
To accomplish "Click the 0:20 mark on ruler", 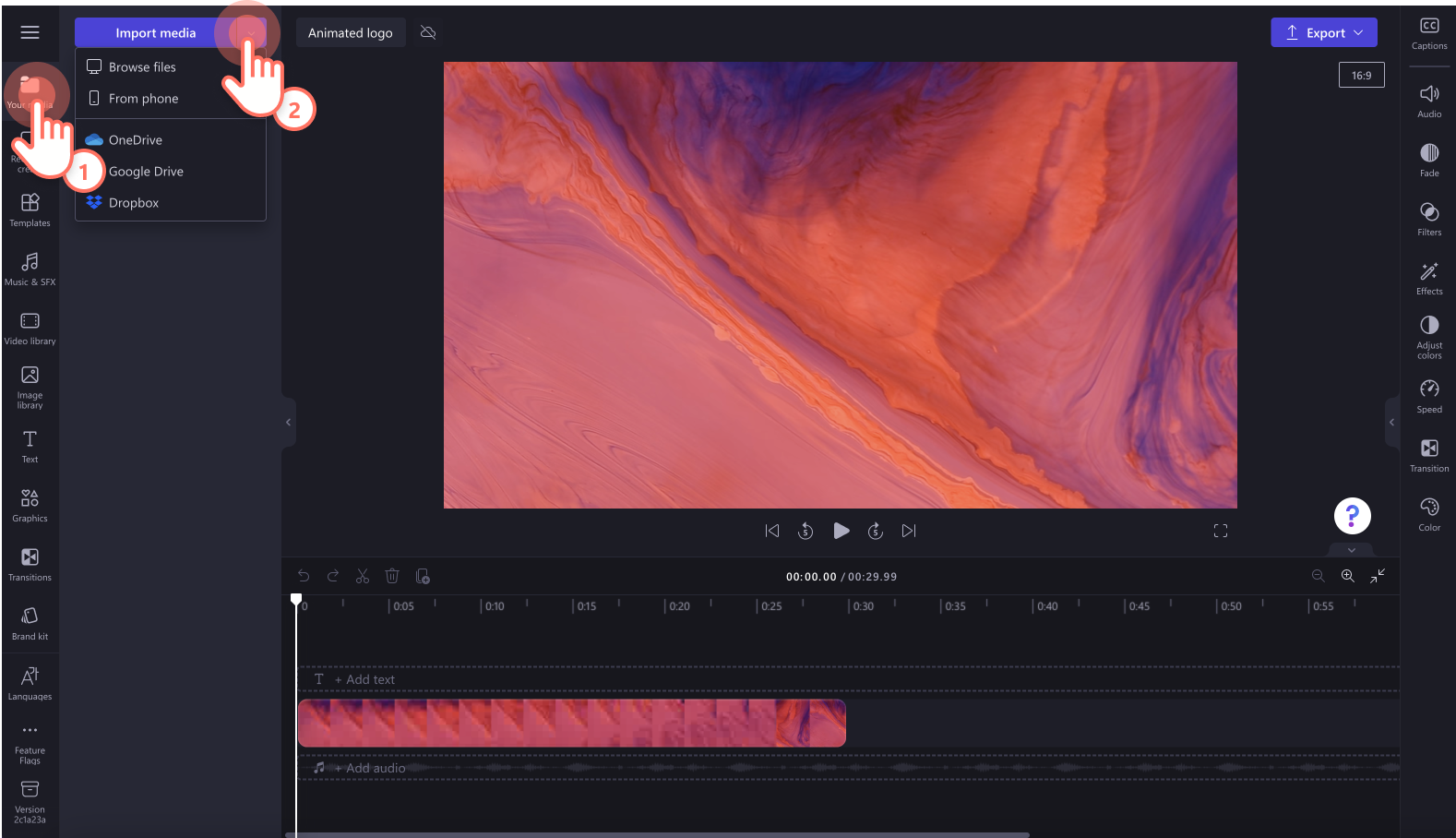I will pos(678,606).
